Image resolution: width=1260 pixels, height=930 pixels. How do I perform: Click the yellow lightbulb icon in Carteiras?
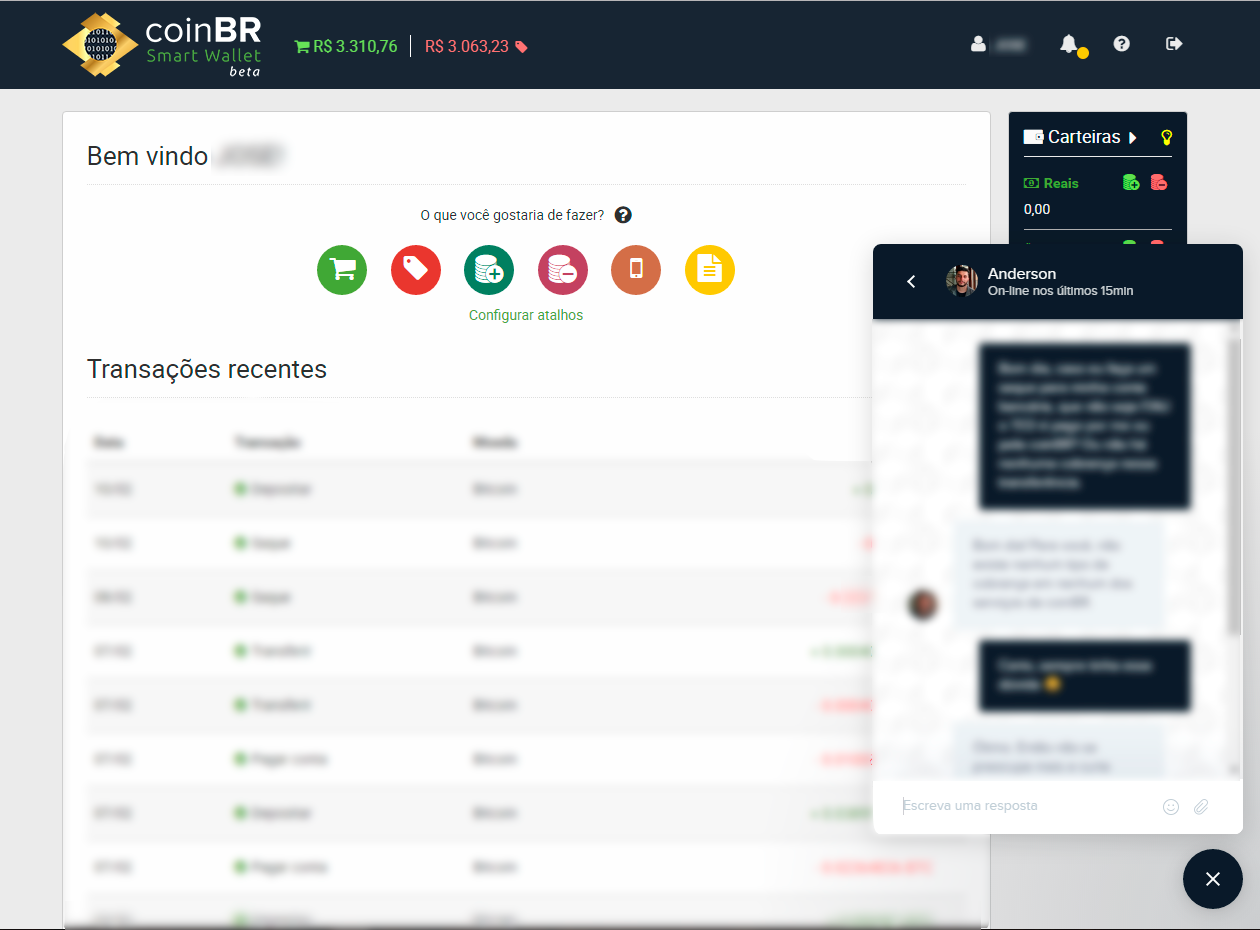pyautogui.click(x=1165, y=138)
